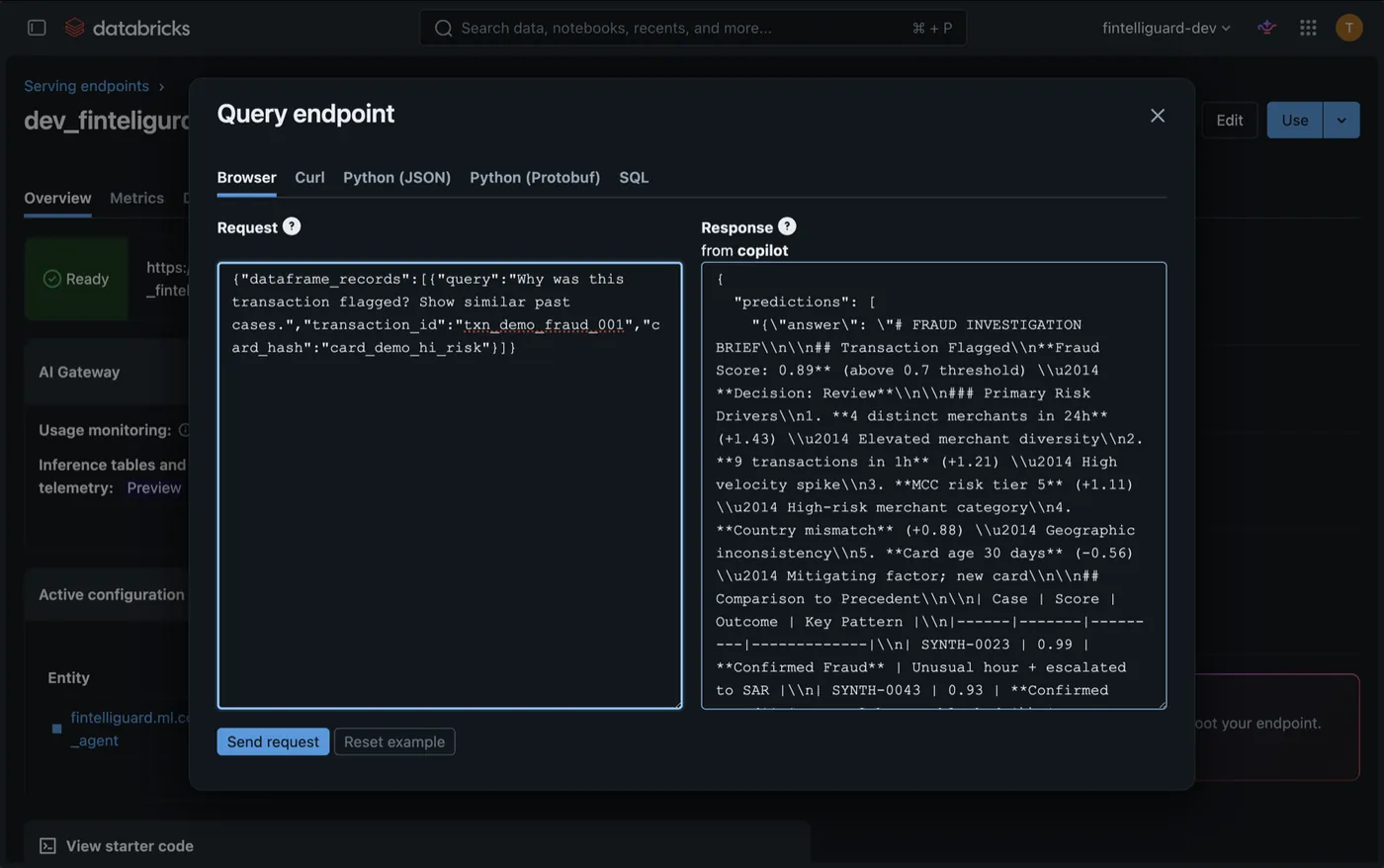Viewport: 1384px width, 868px height.
Task: Click the 'from copilot' response label
Action: click(744, 251)
